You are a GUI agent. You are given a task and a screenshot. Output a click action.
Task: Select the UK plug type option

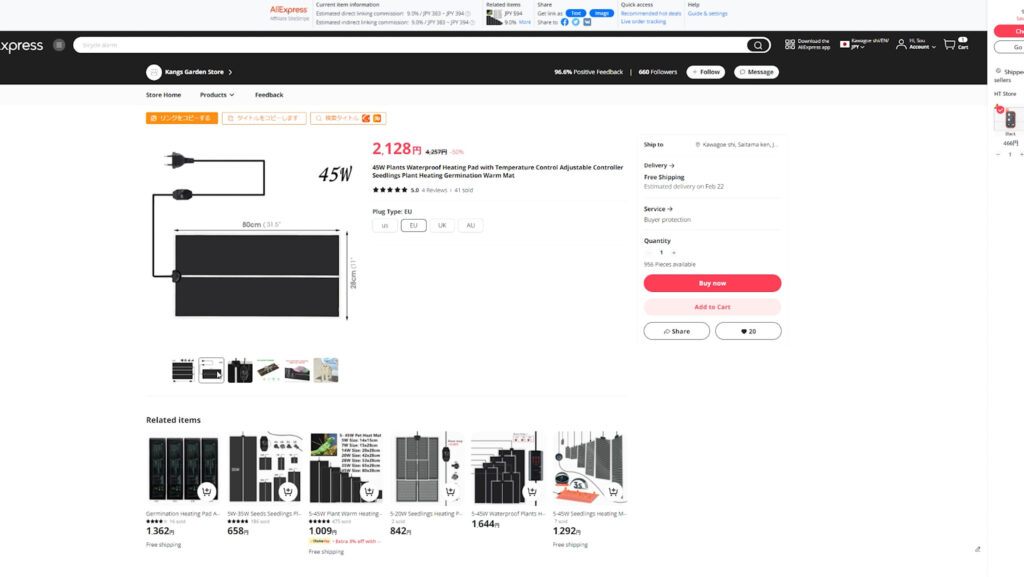coord(442,225)
